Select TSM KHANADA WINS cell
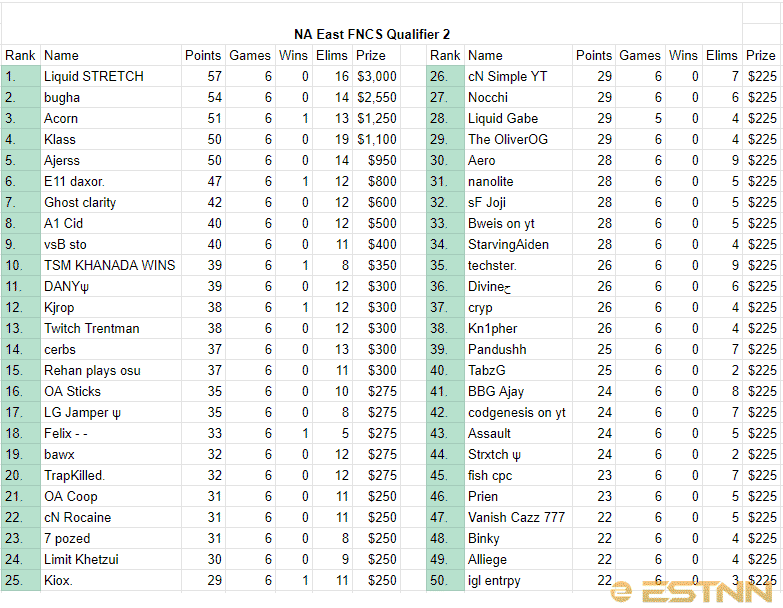 pos(111,265)
